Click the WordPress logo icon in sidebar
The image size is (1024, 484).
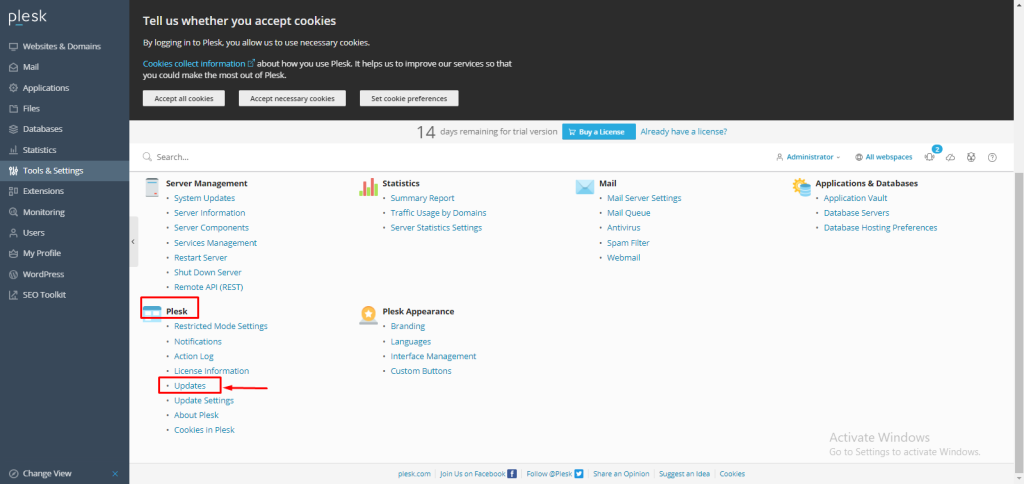click(x=13, y=274)
